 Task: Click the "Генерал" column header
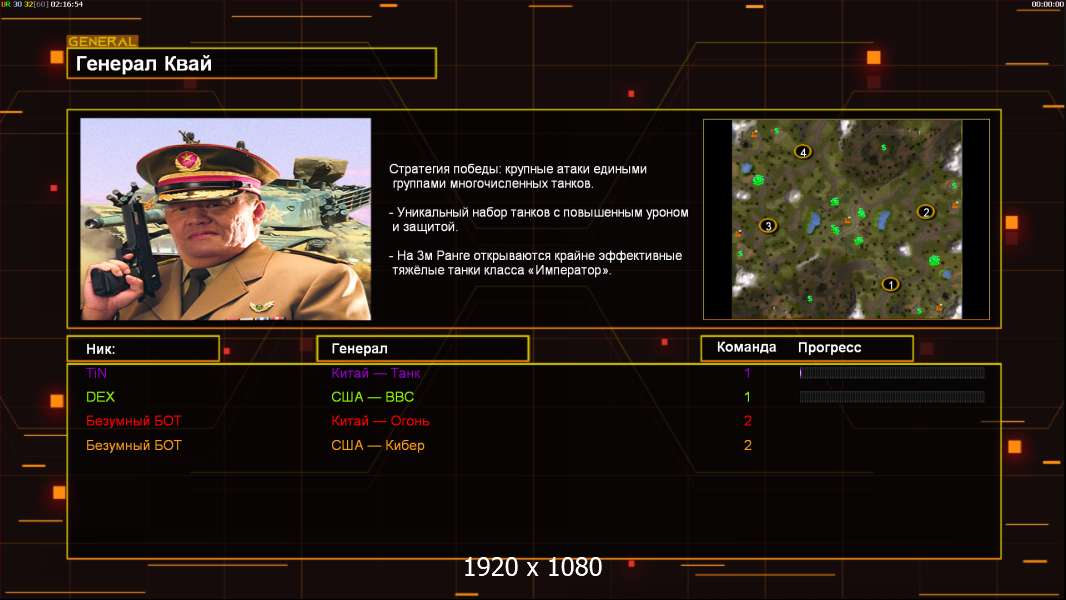422,349
